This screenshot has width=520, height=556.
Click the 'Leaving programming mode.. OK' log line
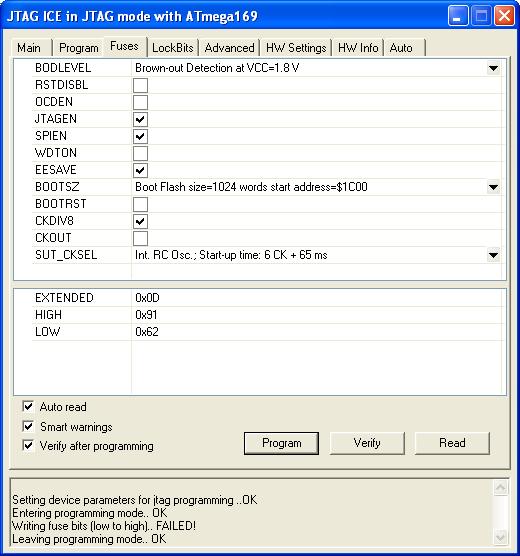click(x=89, y=539)
